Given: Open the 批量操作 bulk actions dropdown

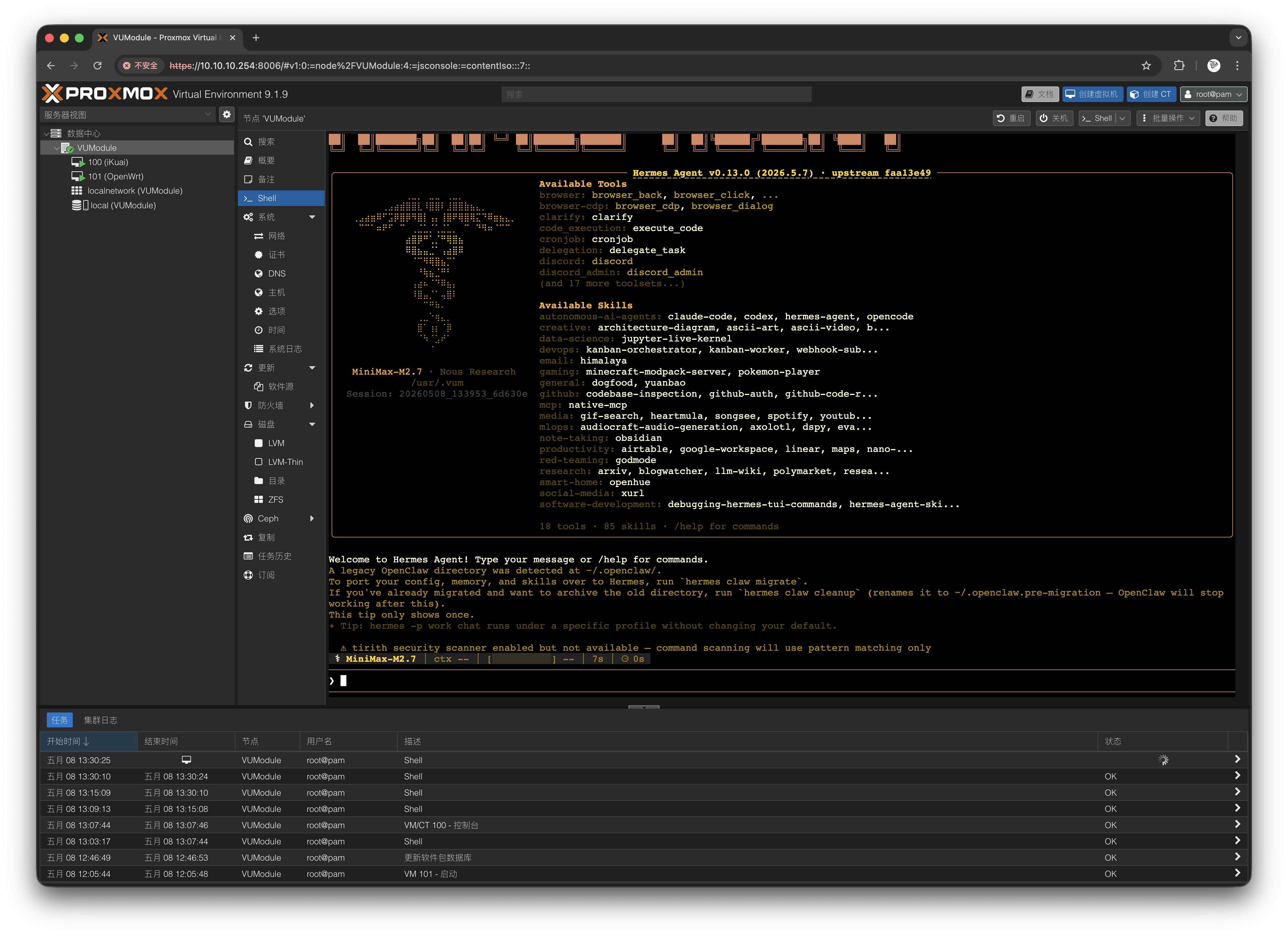Looking at the screenshot, I should 1167,118.
